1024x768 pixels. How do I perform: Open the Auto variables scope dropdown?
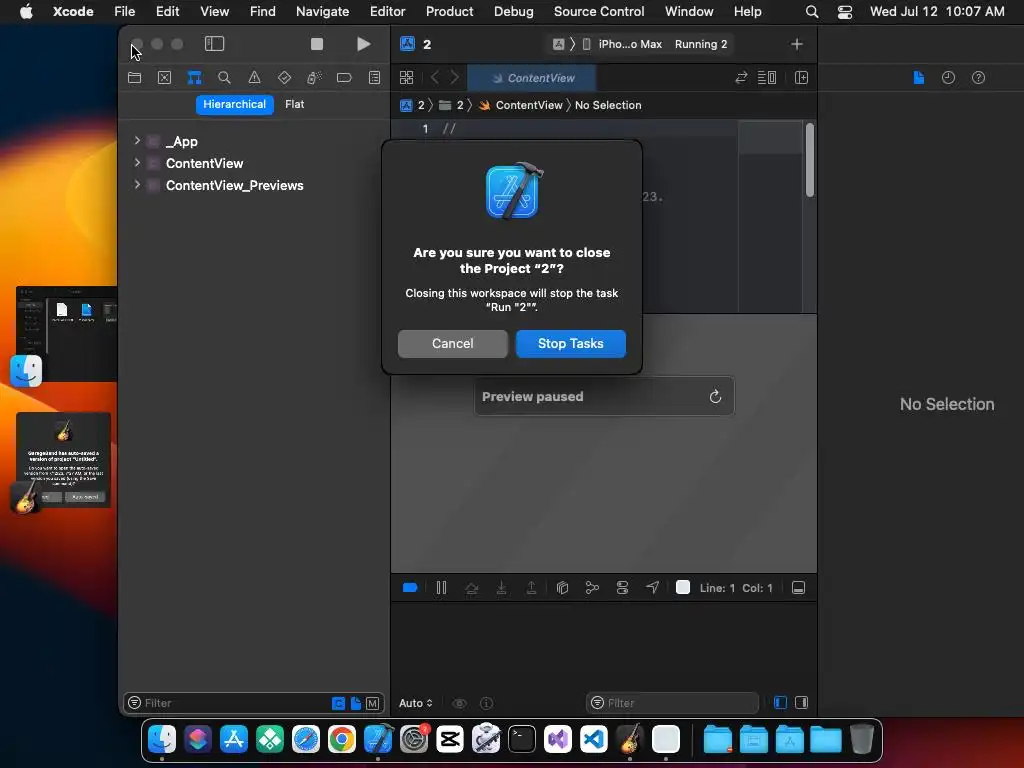416,703
